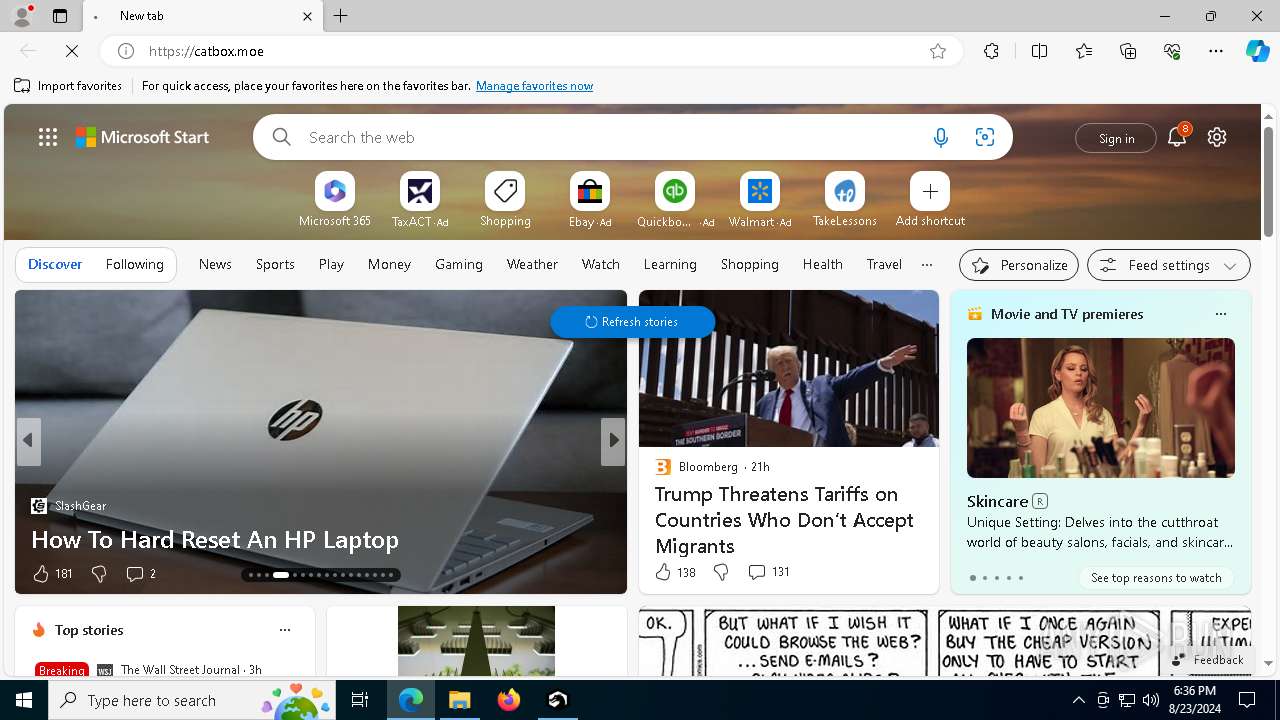1280x720 pixels.
Task: Open TaxACT shortcut tile
Action: (x=420, y=200)
